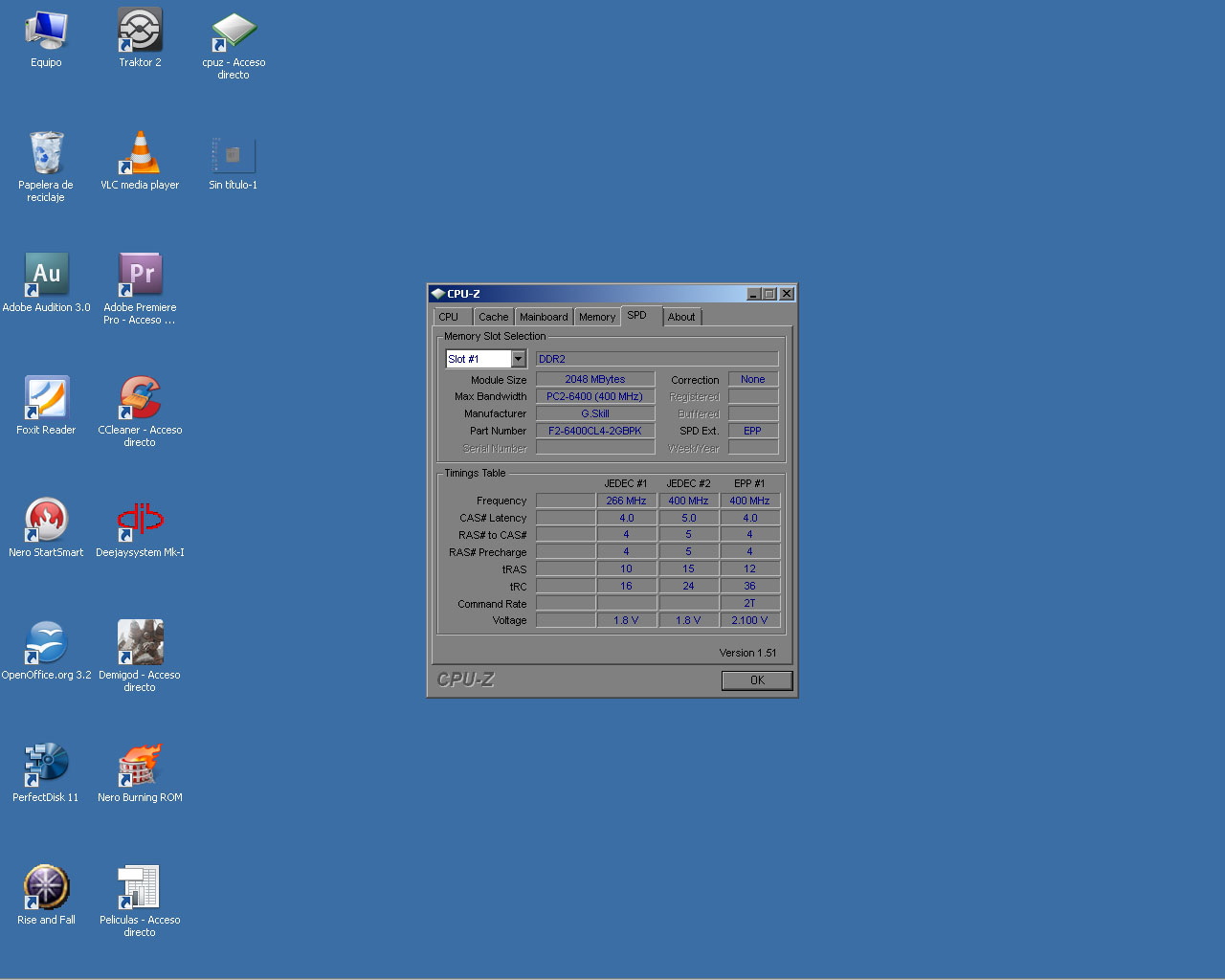
Task: Open the Memory tab
Action: [x=597, y=317]
